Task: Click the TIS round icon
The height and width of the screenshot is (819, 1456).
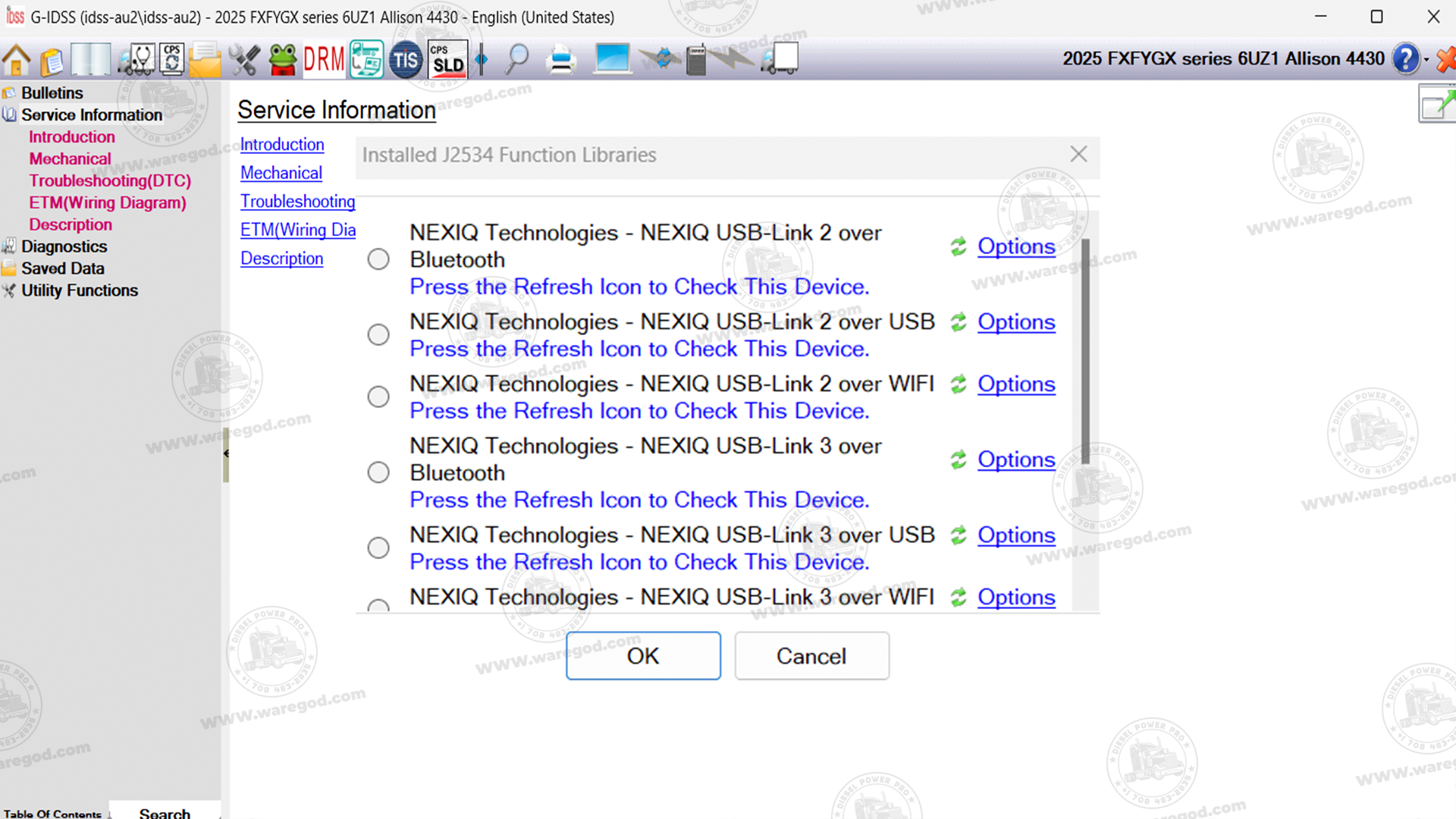Action: (x=406, y=60)
